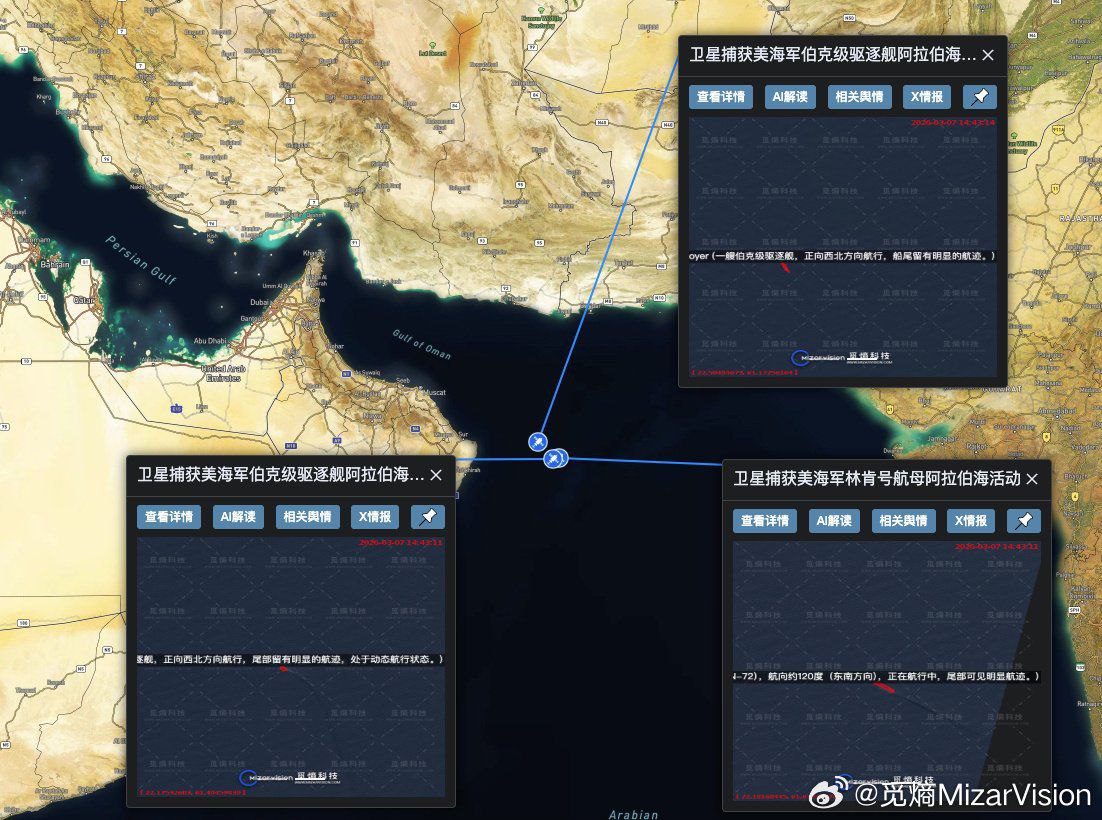Open X情报 in the bottom-left popup
This screenshot has width=1102, height=820.
(374, 517)
